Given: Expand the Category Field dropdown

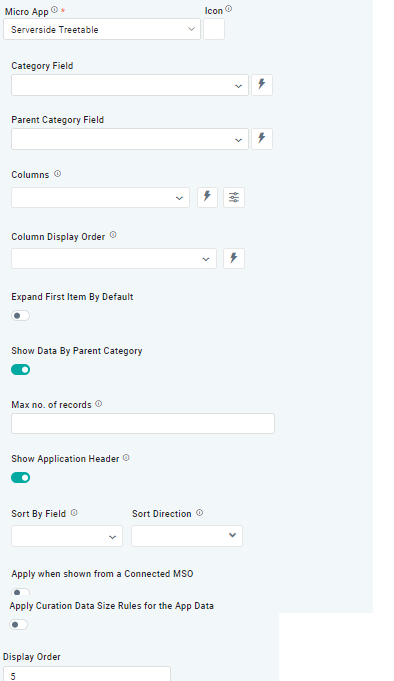Looking at the screenshot, I should 130,85.
